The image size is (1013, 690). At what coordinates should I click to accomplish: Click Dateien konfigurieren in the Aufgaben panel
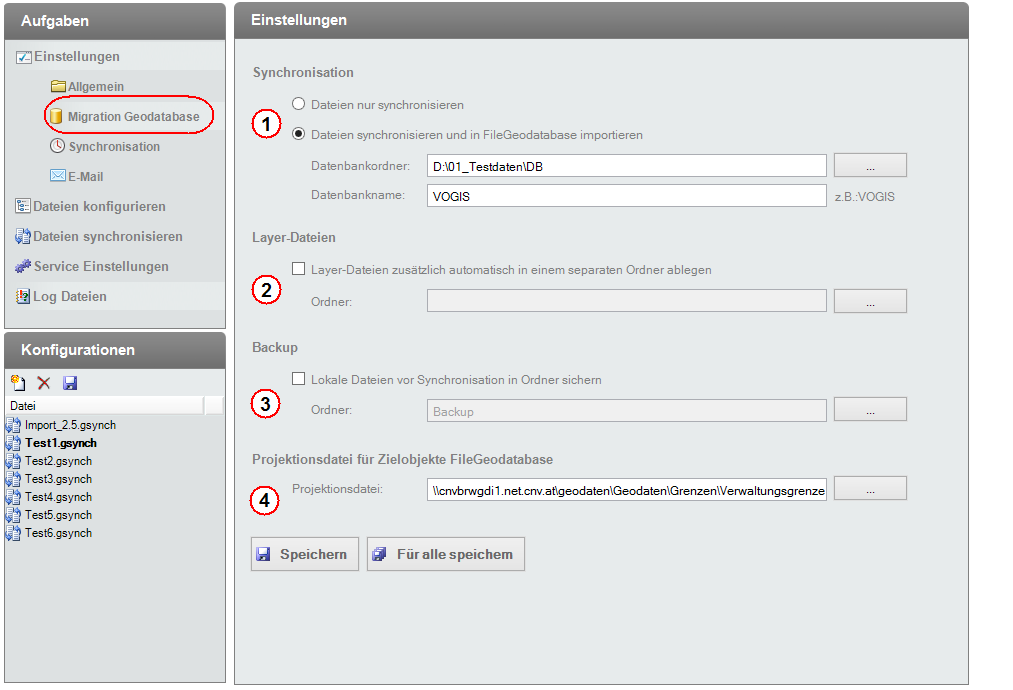100,207
